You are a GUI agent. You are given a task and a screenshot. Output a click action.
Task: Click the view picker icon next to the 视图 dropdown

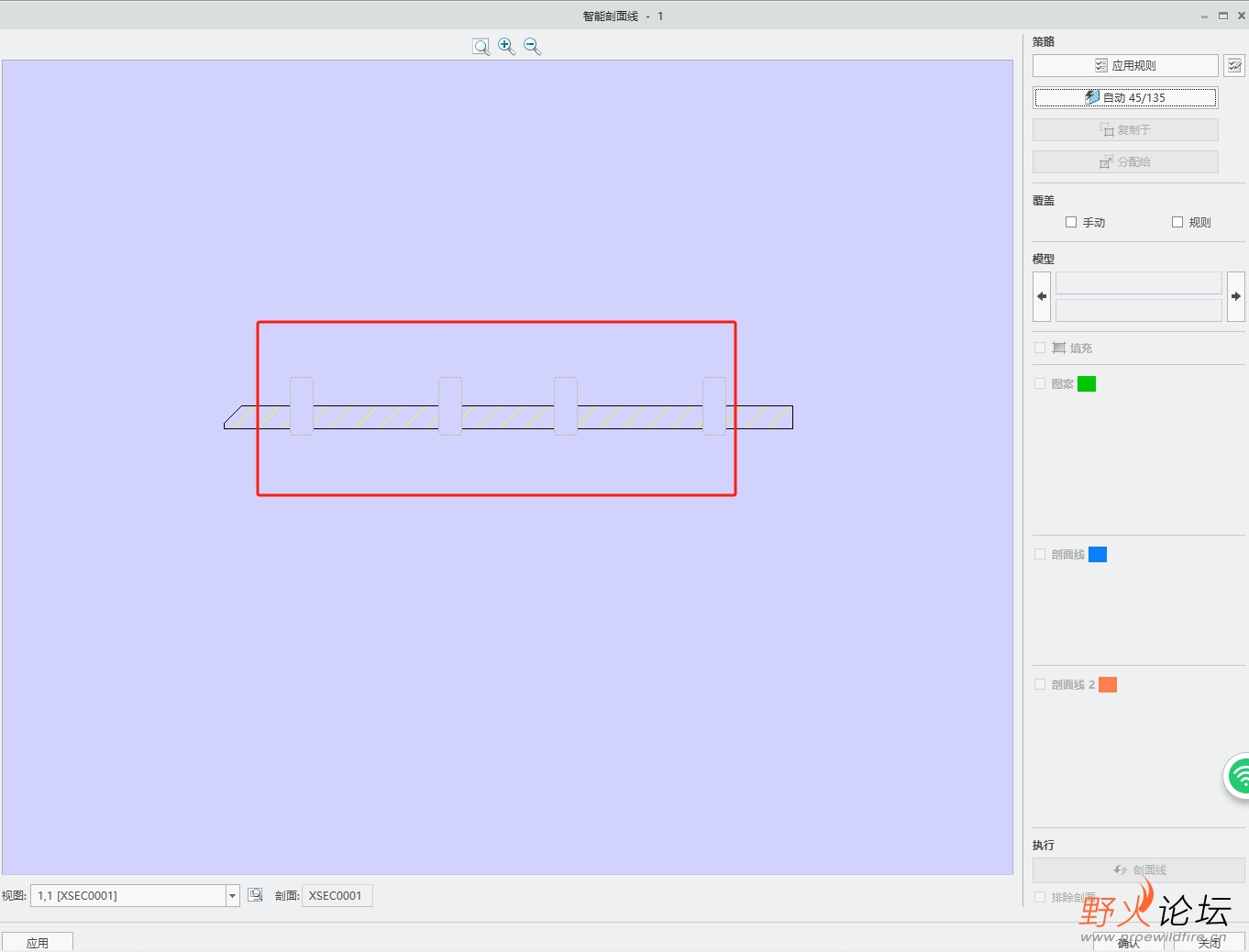click(255, 895)
